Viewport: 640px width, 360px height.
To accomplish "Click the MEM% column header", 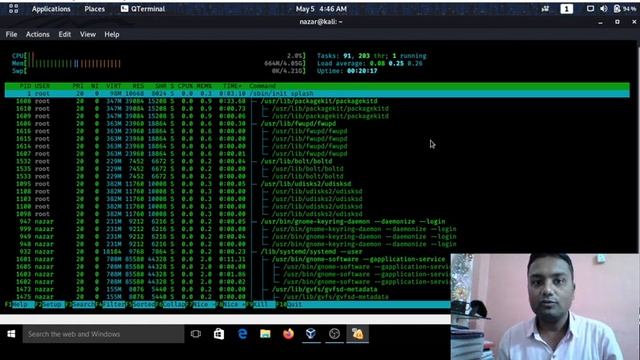I will (204, 86).
